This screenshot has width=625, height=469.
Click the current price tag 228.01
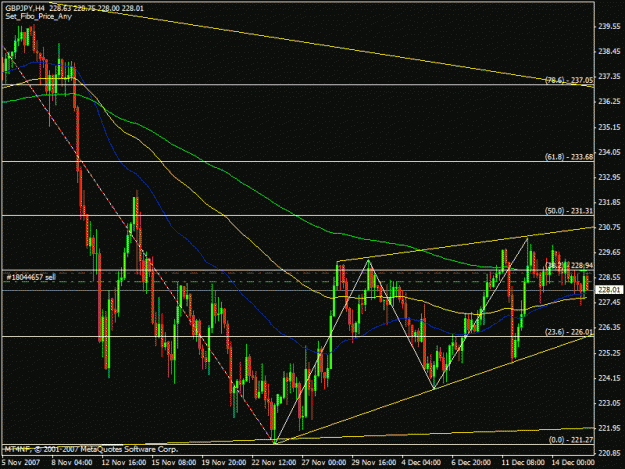click(x=609, y=290)
